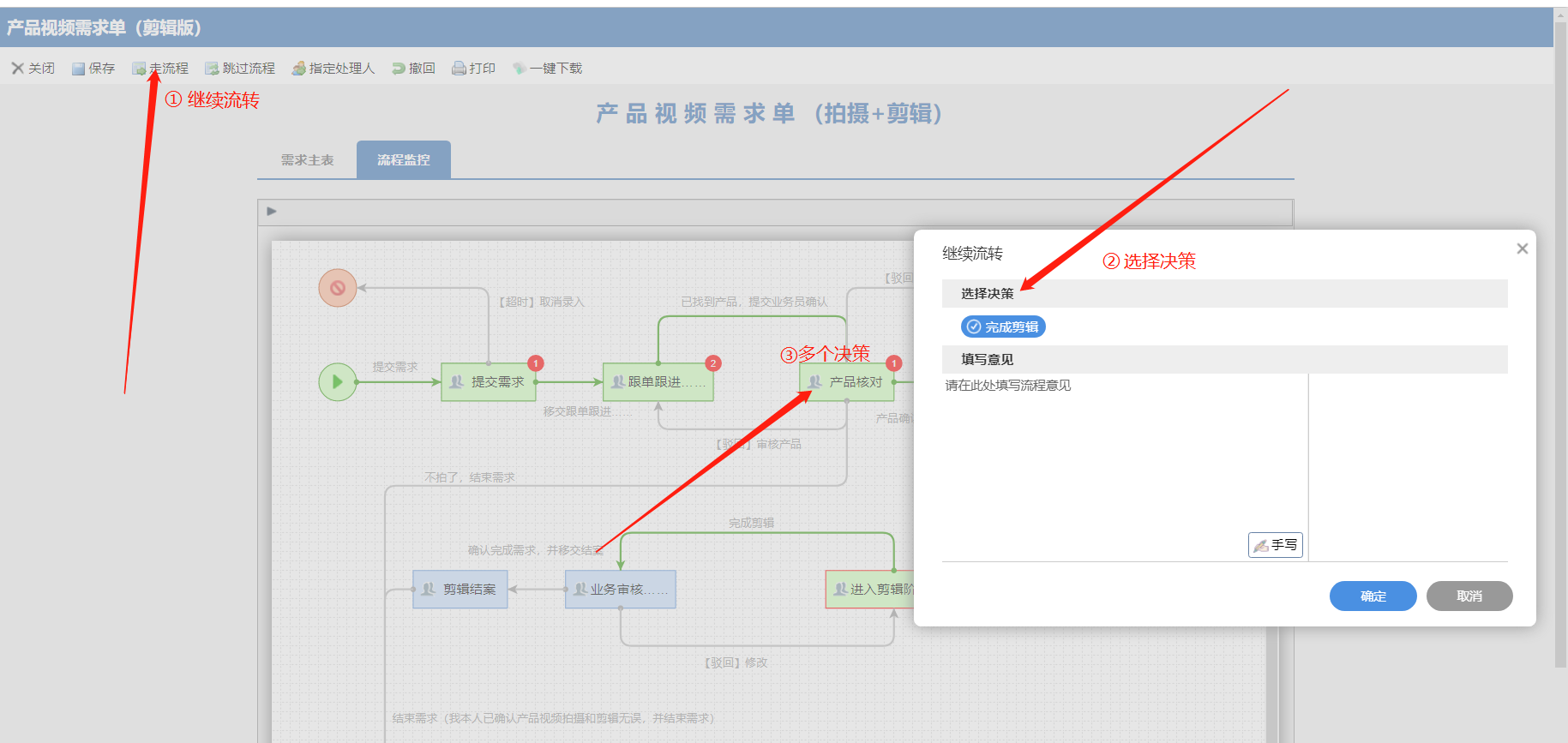Click the 【超时】取消录入 flow label
The image size is (1568, 743).
click(541, 302)
